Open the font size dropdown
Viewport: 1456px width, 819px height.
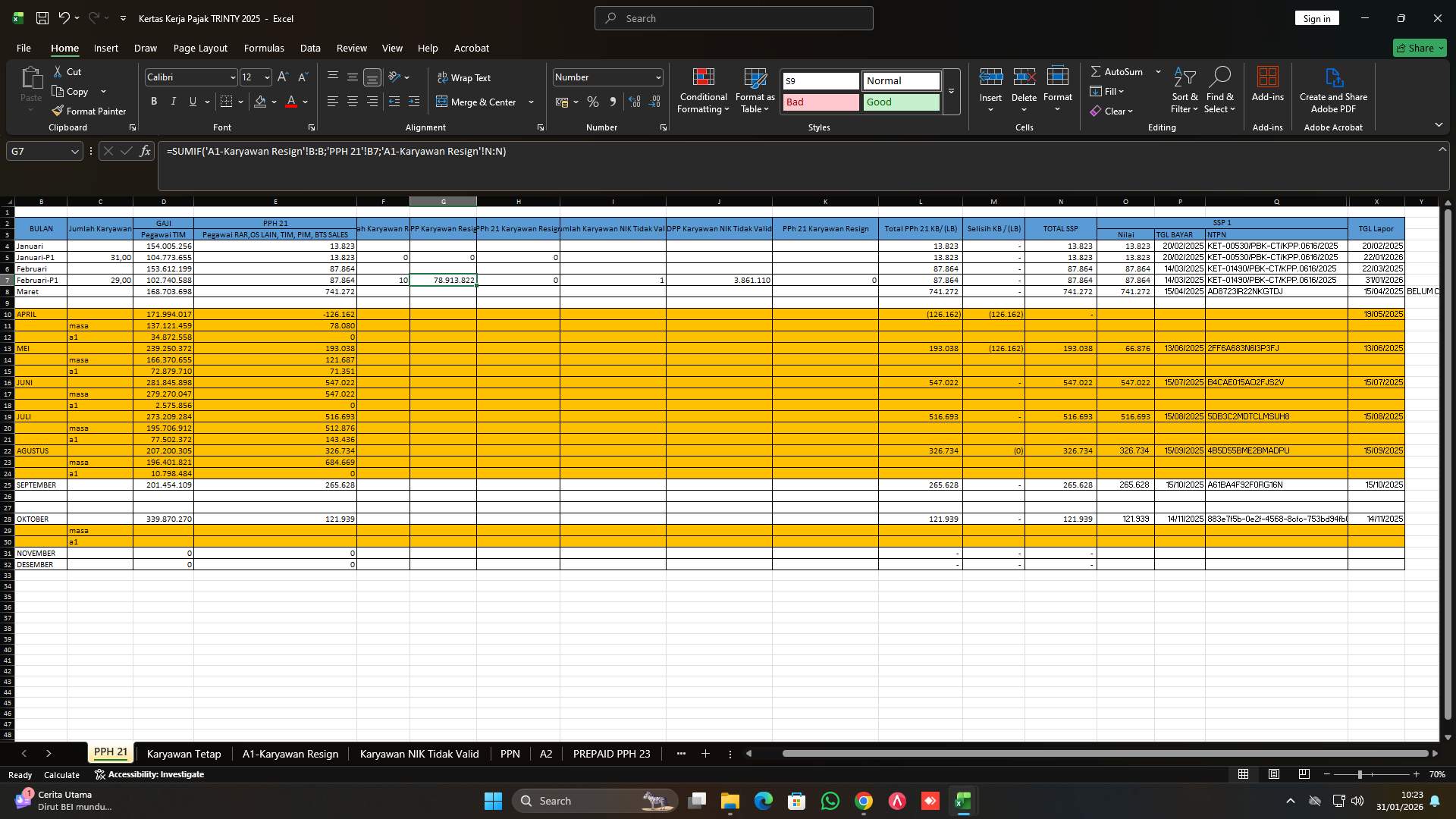265,77
